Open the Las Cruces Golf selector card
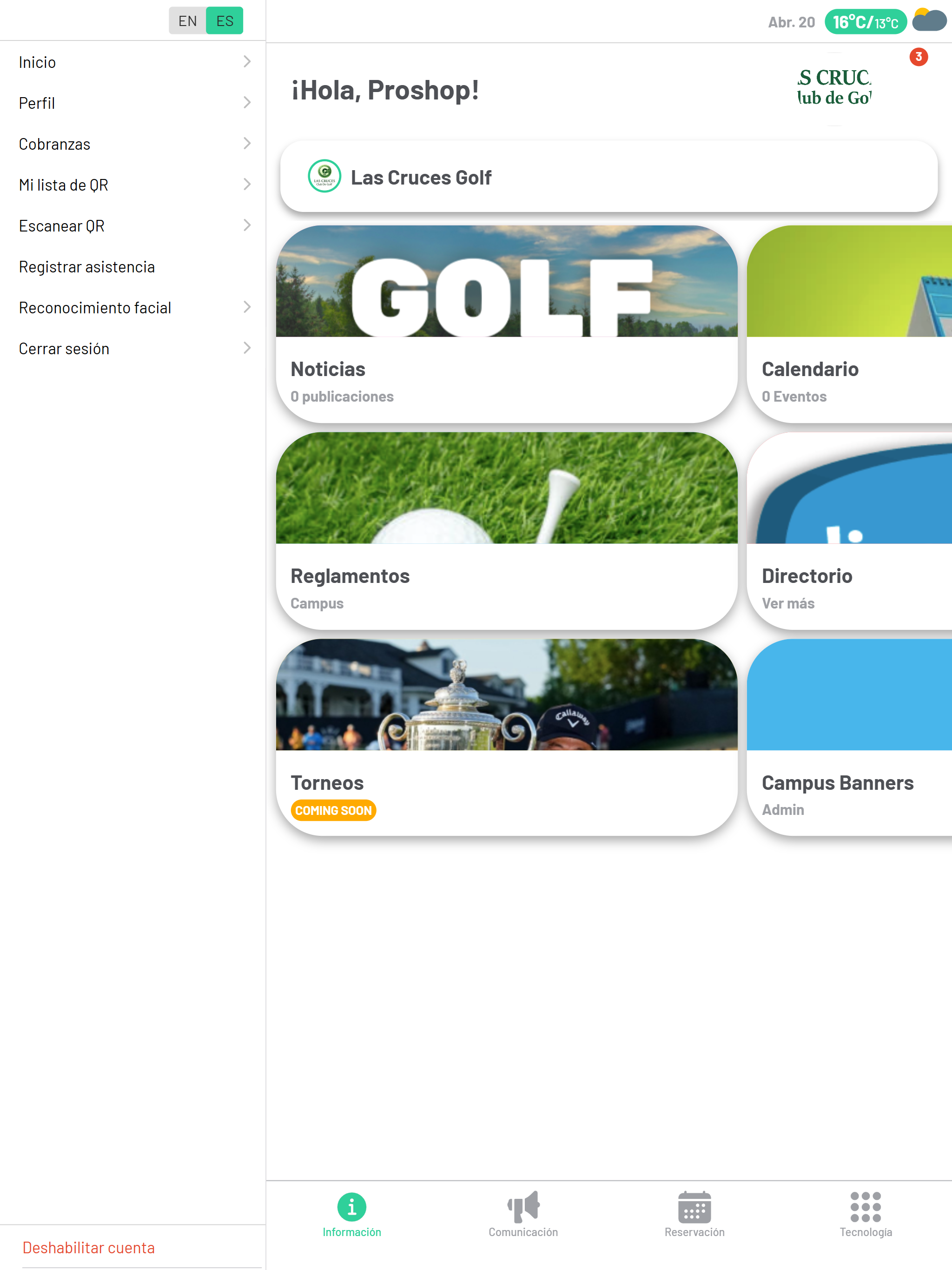 coord(608,176)
